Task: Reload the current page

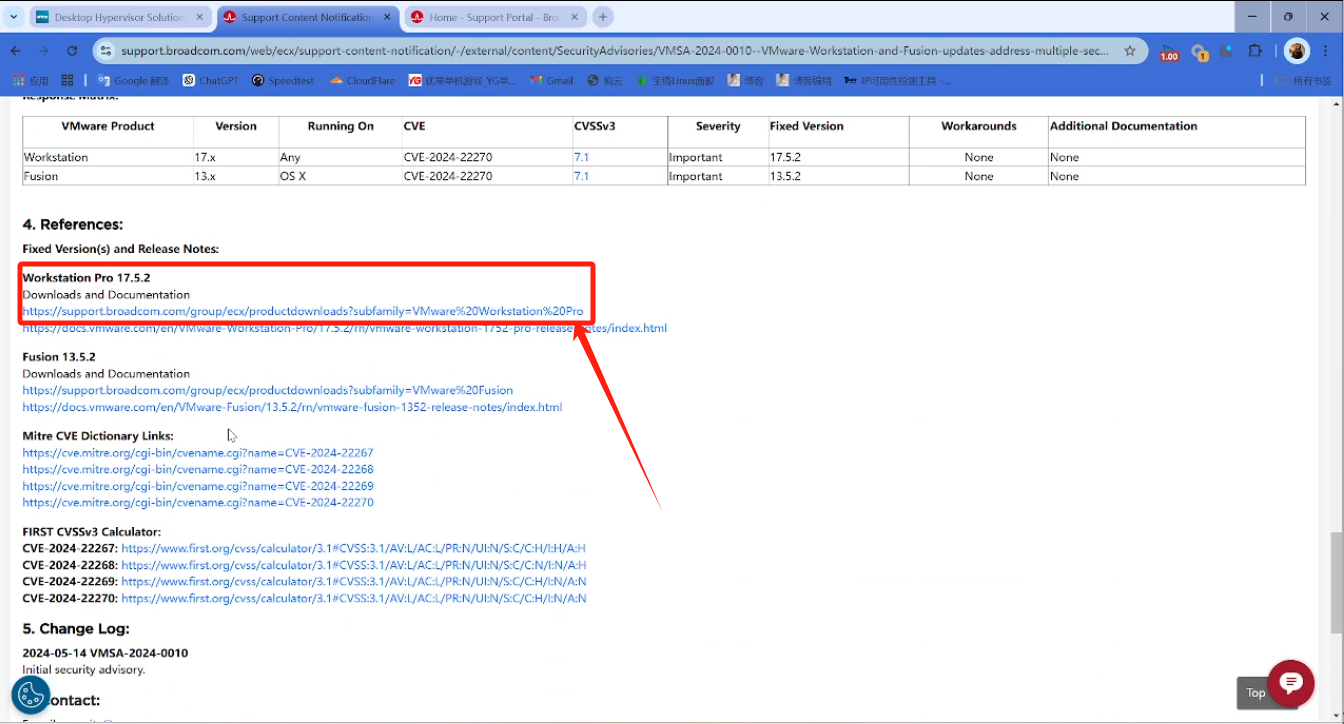Action: [x=72, y=50]
